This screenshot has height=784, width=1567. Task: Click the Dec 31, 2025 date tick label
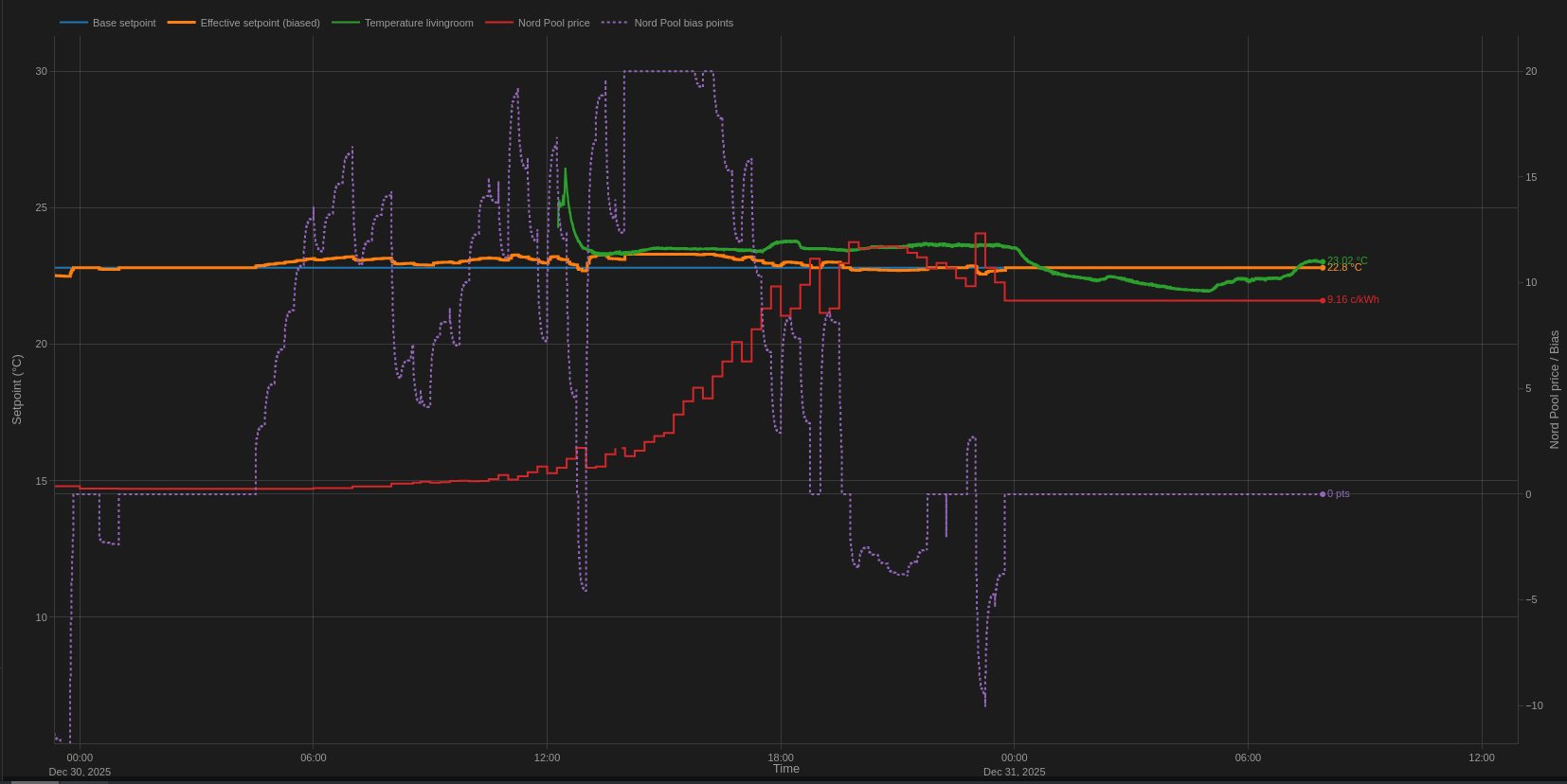tap(1014, 772)
